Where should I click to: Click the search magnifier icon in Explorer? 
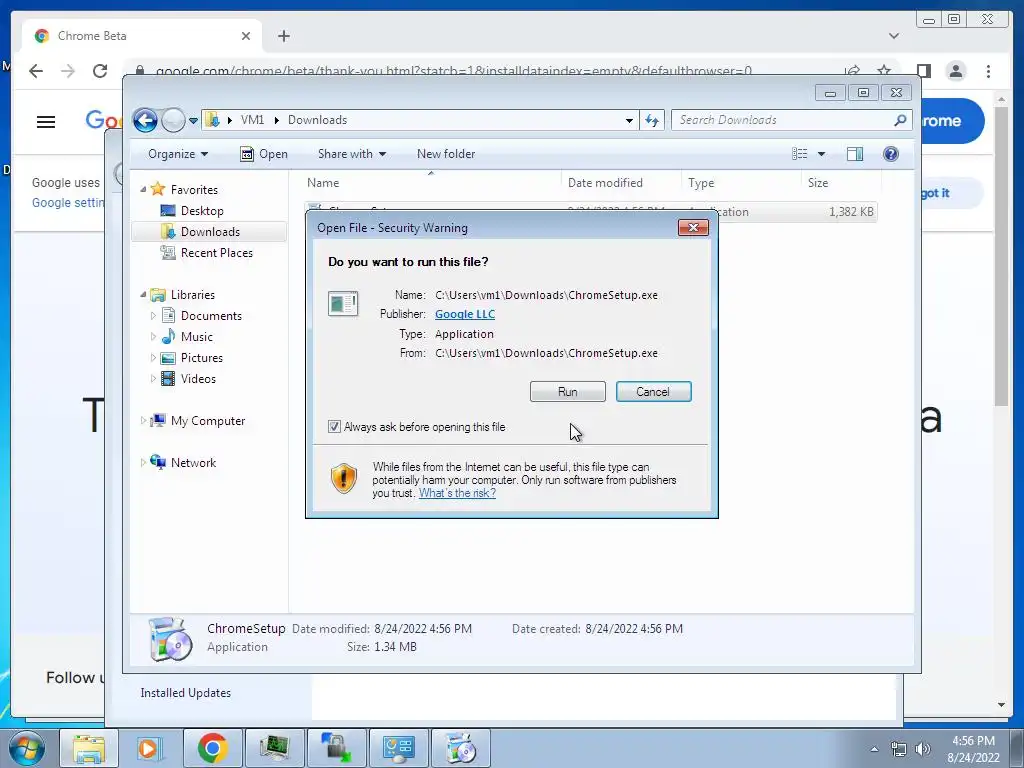pos(900,120)
